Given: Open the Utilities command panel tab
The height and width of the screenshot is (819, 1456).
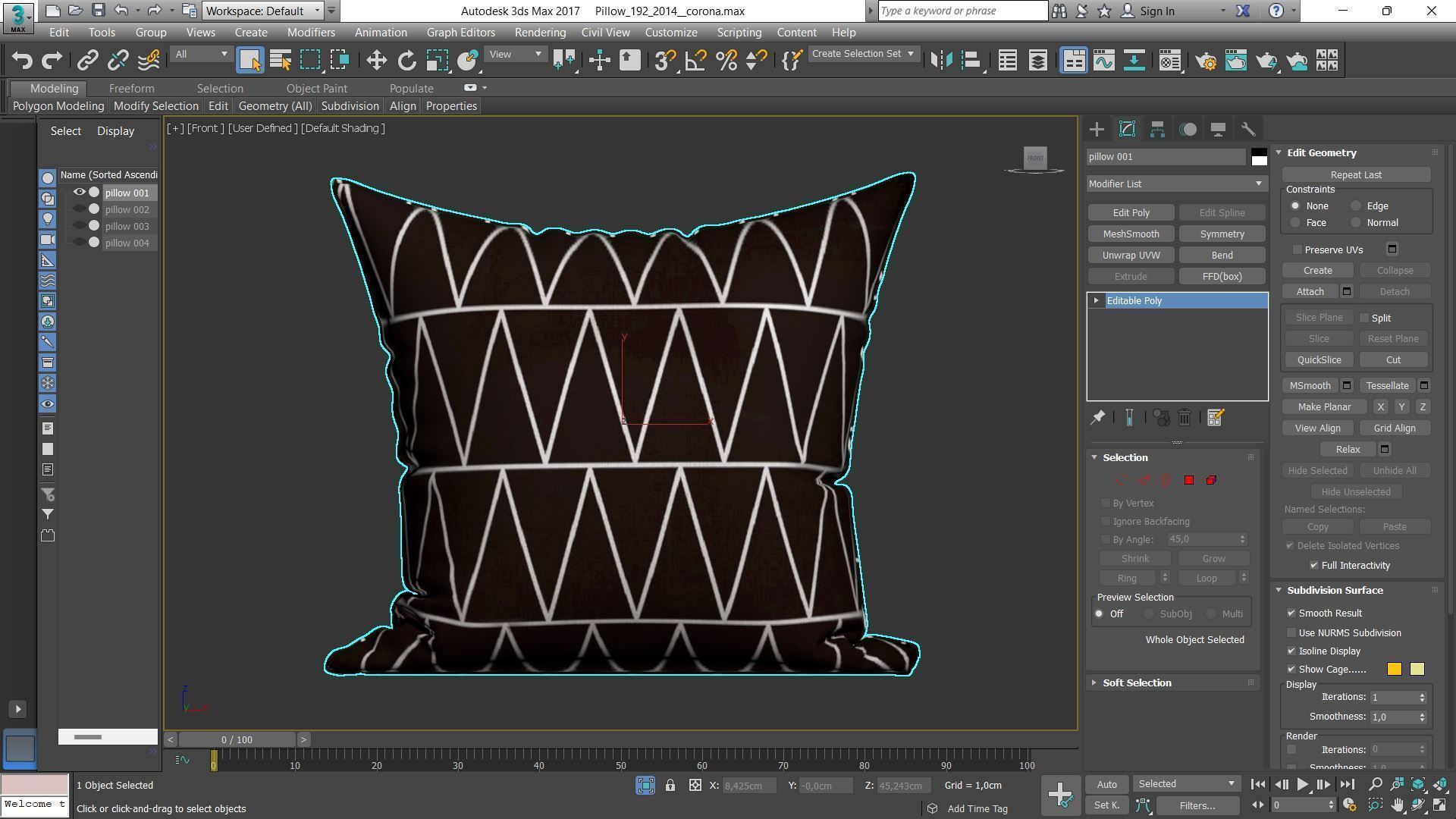Looking at the screenshot, I should pos(1248,129).
